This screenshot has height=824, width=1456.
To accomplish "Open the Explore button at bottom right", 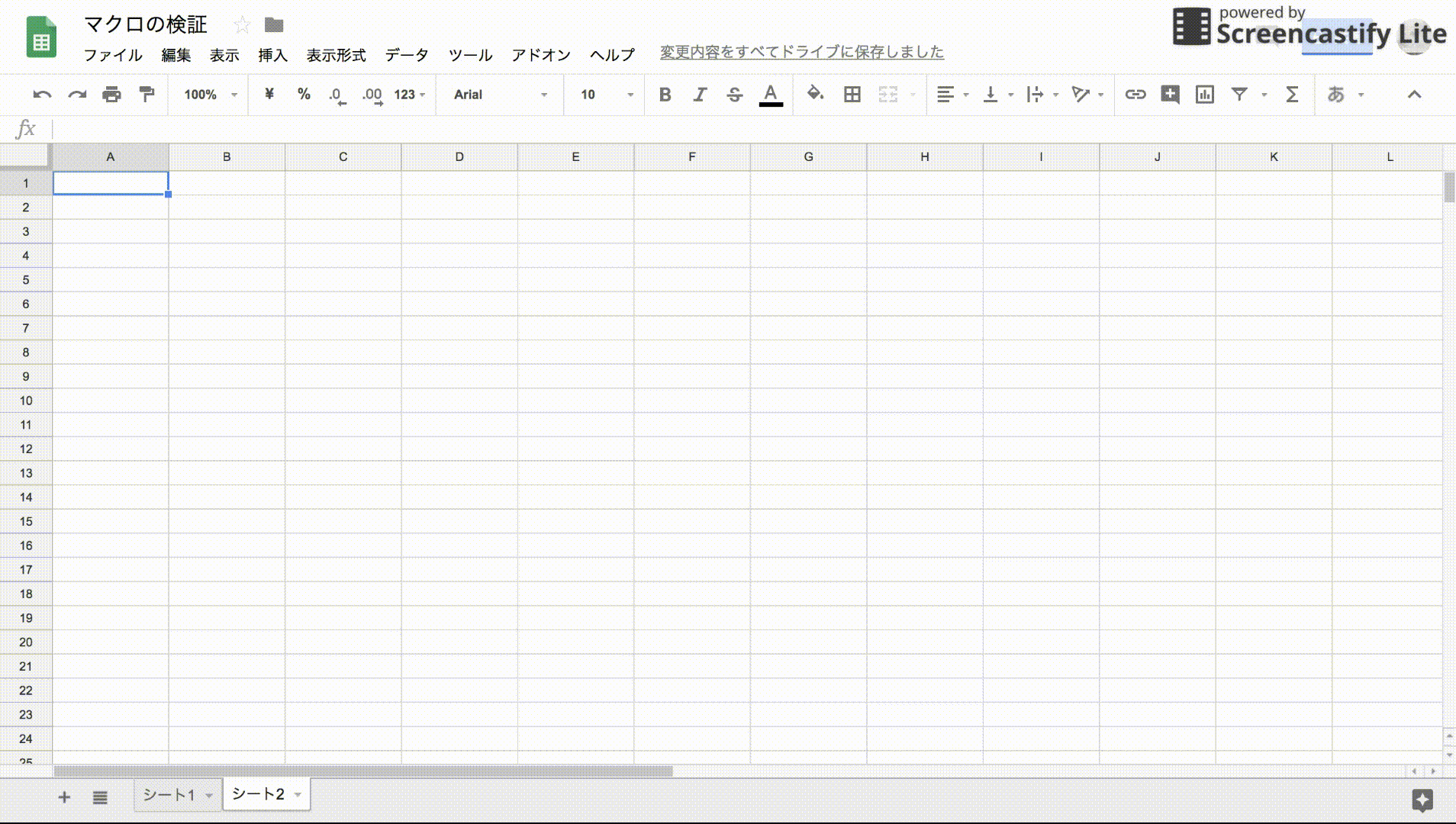I will (1422, 800).
